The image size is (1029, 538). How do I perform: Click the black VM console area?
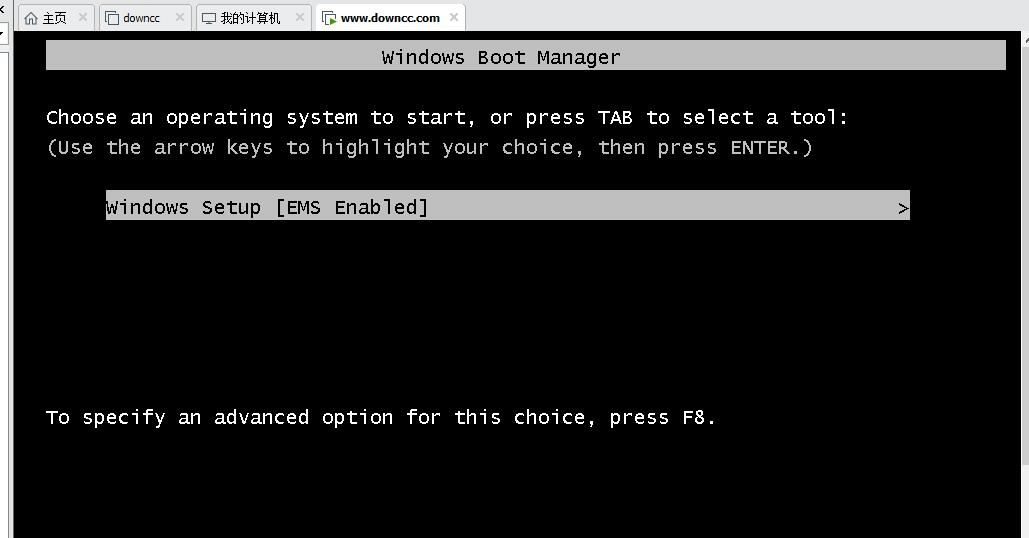(x=518, y=315)
